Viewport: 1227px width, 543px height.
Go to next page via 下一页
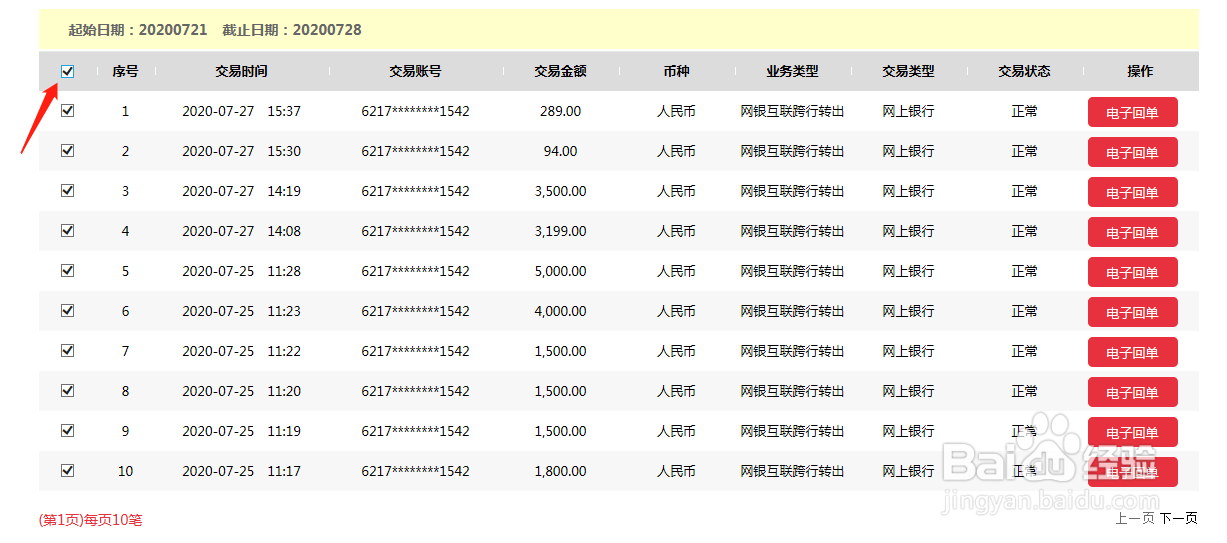coord(1178,518)
